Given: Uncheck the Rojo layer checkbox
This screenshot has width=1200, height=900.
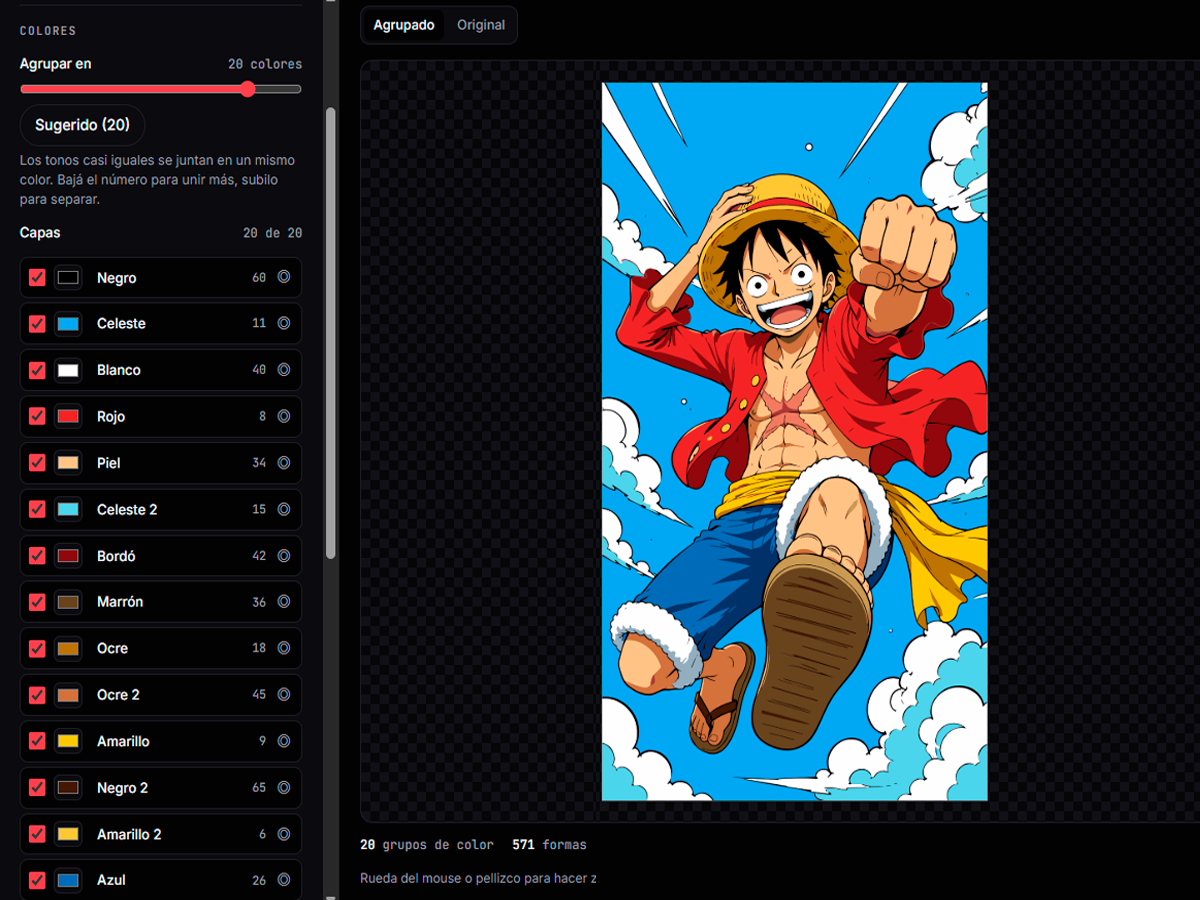Looking at the screenshot, I should [37, 416].
